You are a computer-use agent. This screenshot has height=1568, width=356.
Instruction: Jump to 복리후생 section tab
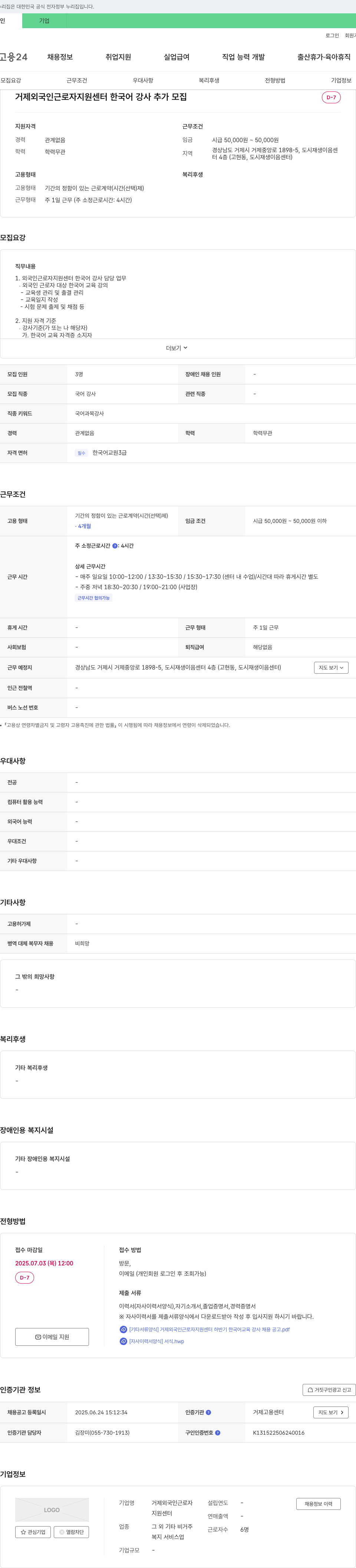tap(209, 80)
